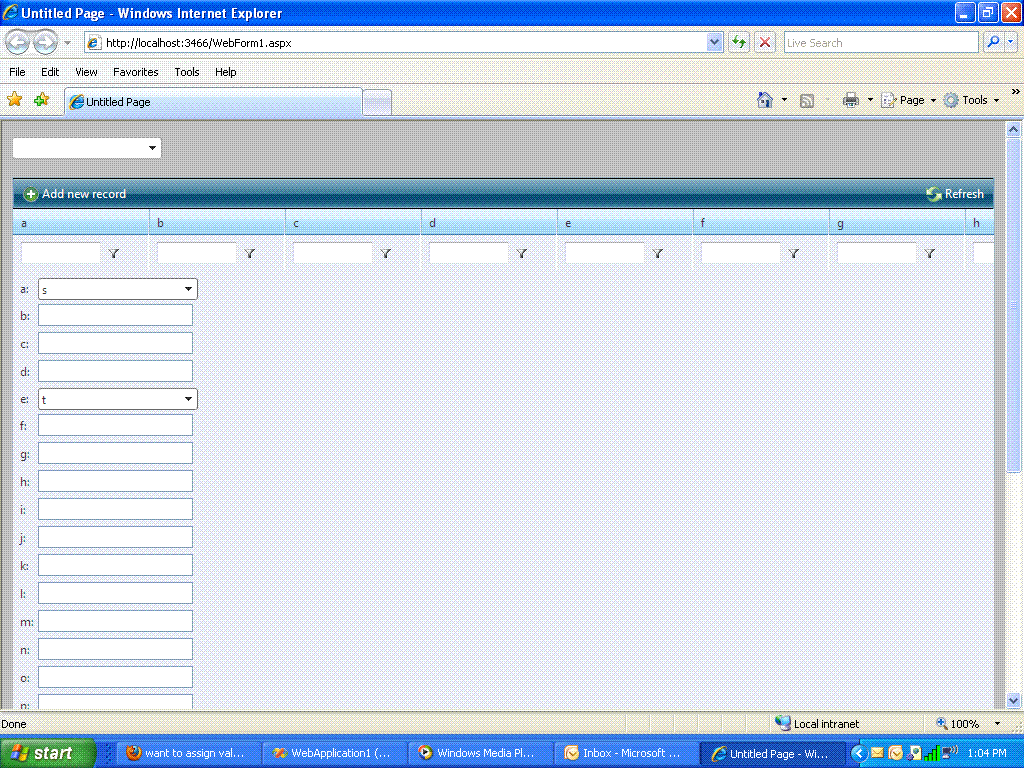Expand the dropdown for field a
This screenshot has height=768, width=1024.
[188, 289]
